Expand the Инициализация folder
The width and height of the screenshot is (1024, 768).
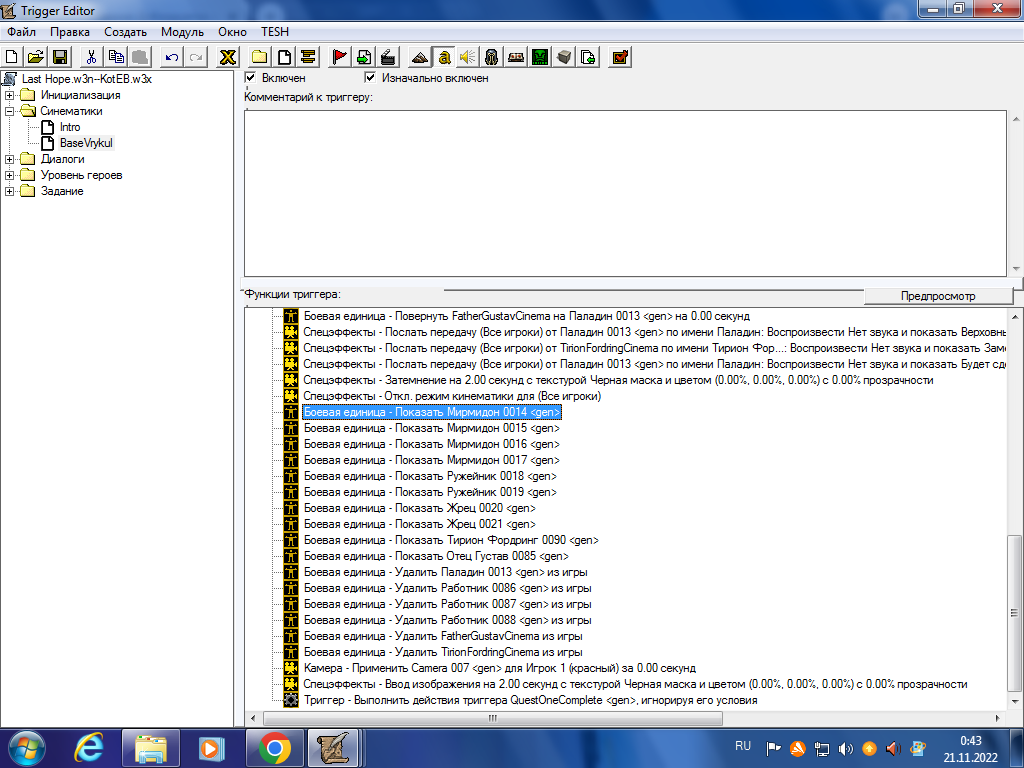tap(9, 95)
